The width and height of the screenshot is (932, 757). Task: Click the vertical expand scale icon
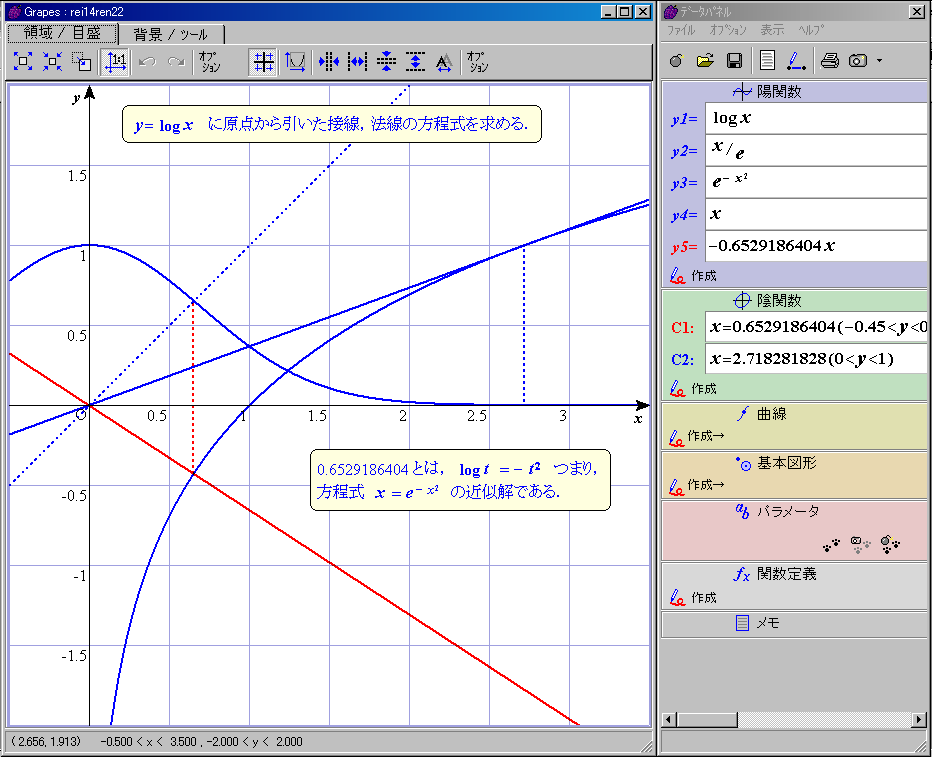(415, 62)
